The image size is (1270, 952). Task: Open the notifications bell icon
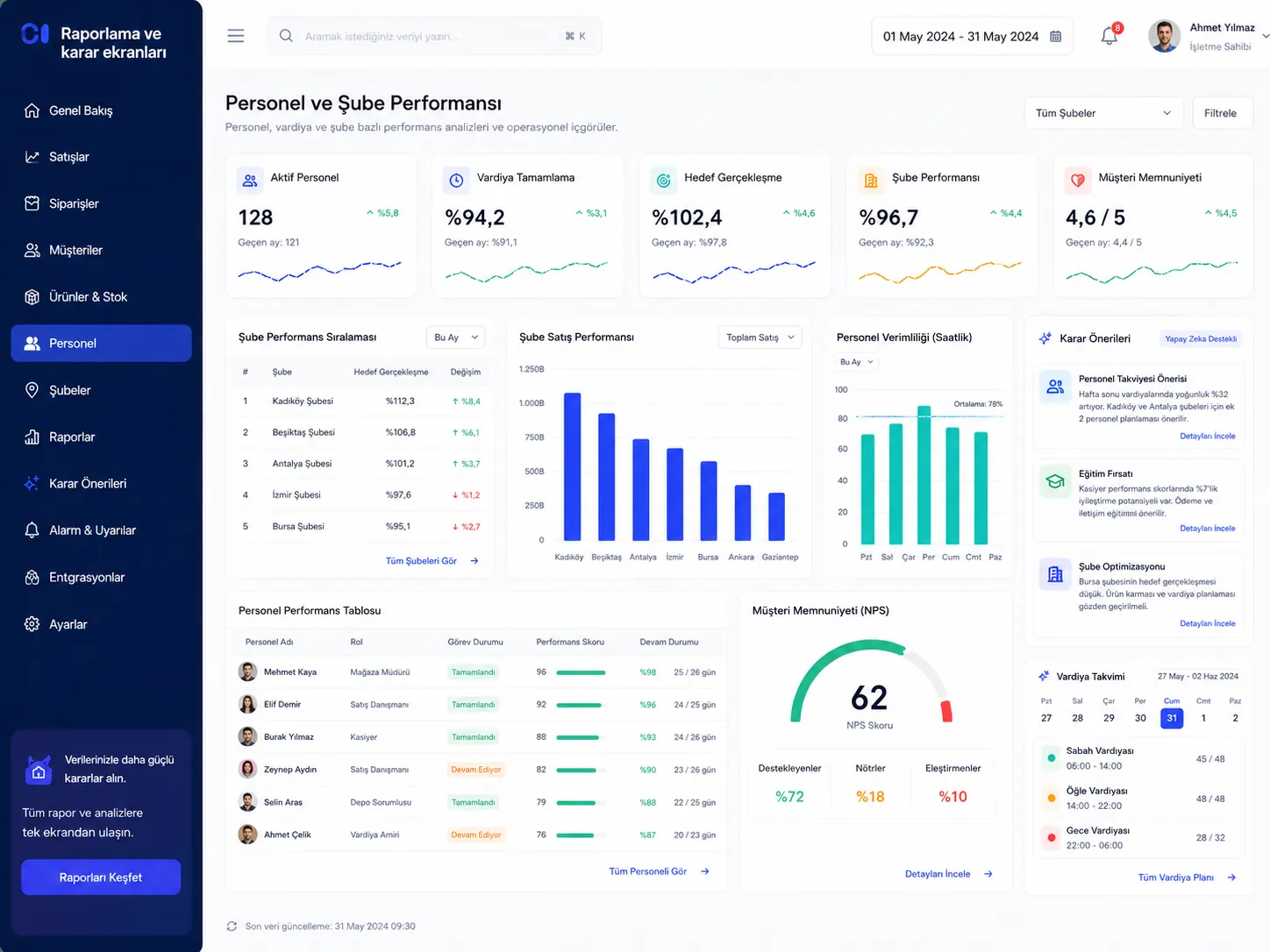pyautogui.click(x=1109, y=36)
